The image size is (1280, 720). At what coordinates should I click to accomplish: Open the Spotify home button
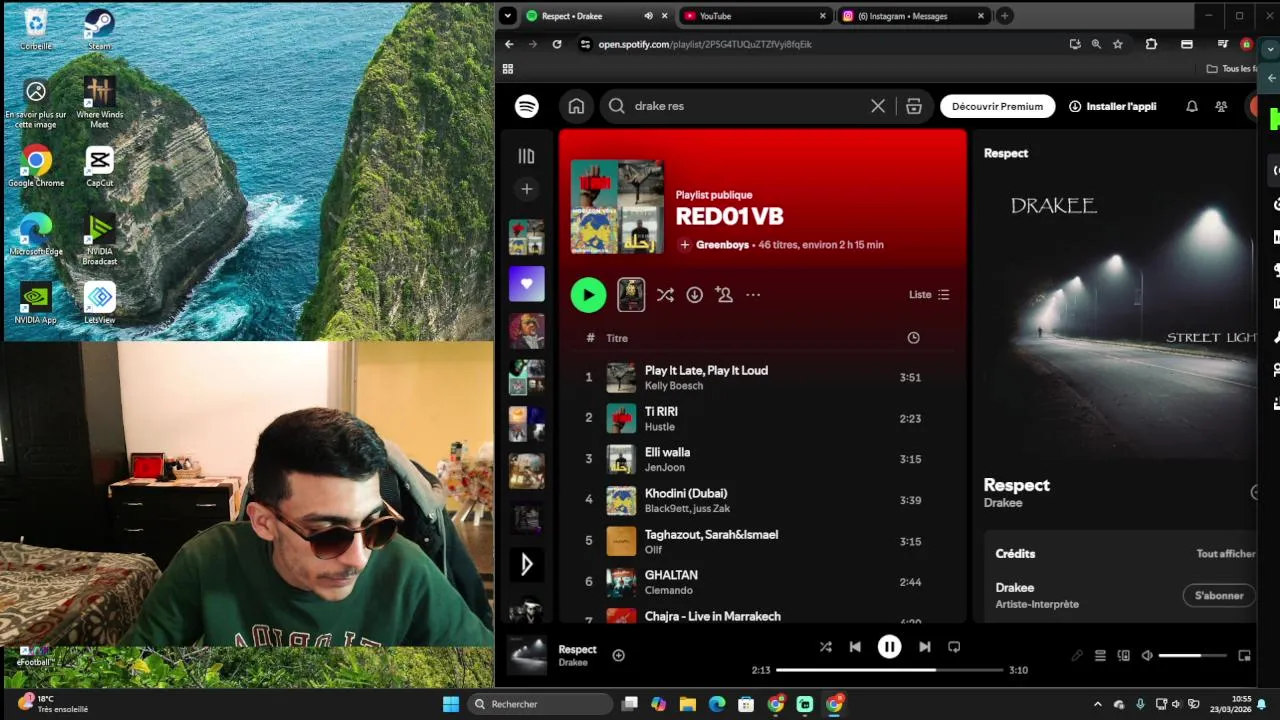(x=576, y=106)
